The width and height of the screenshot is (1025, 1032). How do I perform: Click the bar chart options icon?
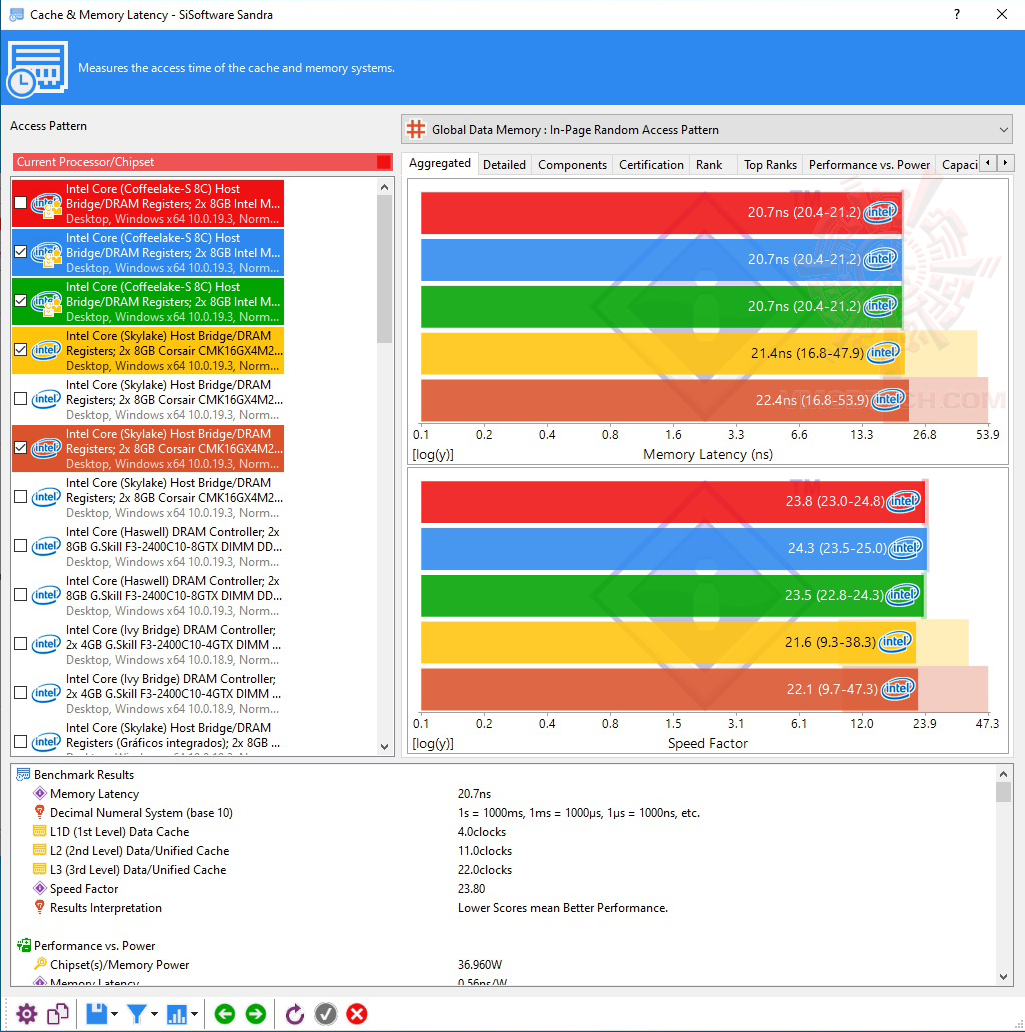point(176,1014)
